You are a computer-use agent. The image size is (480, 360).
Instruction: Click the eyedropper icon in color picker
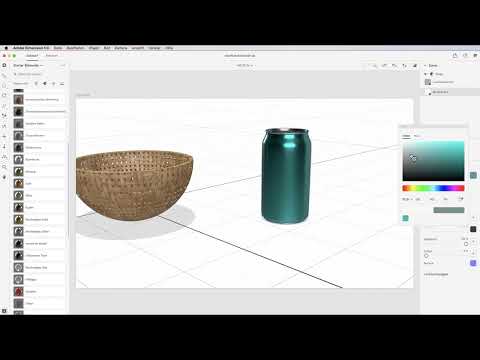click(461, 199)
